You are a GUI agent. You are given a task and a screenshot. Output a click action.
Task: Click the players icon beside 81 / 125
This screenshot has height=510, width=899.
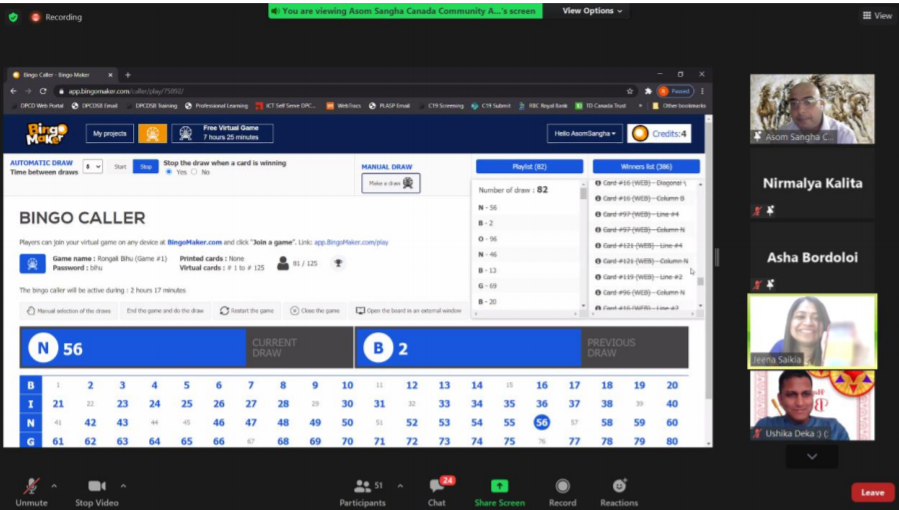click(x=283, y=264)
